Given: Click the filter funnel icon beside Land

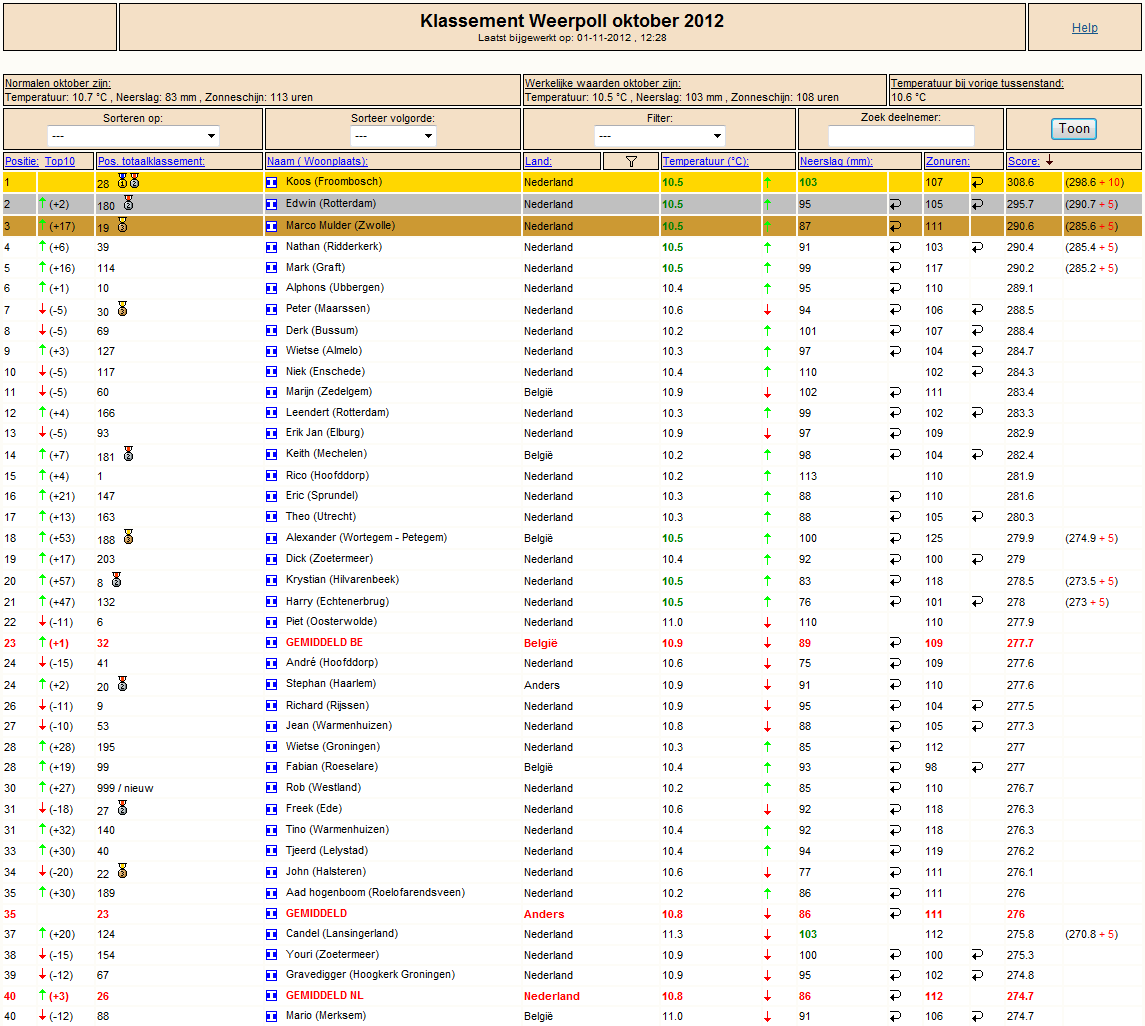Looking at the screenshot, I should (x=632, y=161).
